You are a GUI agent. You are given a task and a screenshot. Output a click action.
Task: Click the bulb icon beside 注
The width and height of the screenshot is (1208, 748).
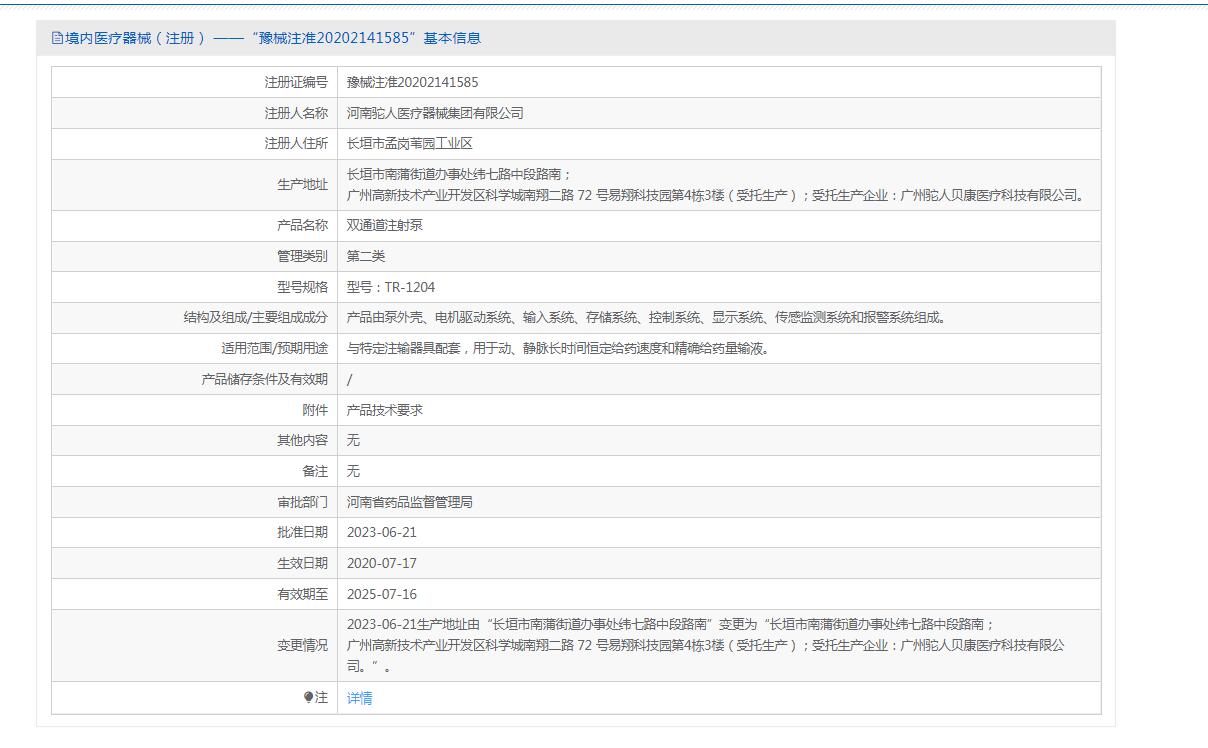(x=309, y=698)
